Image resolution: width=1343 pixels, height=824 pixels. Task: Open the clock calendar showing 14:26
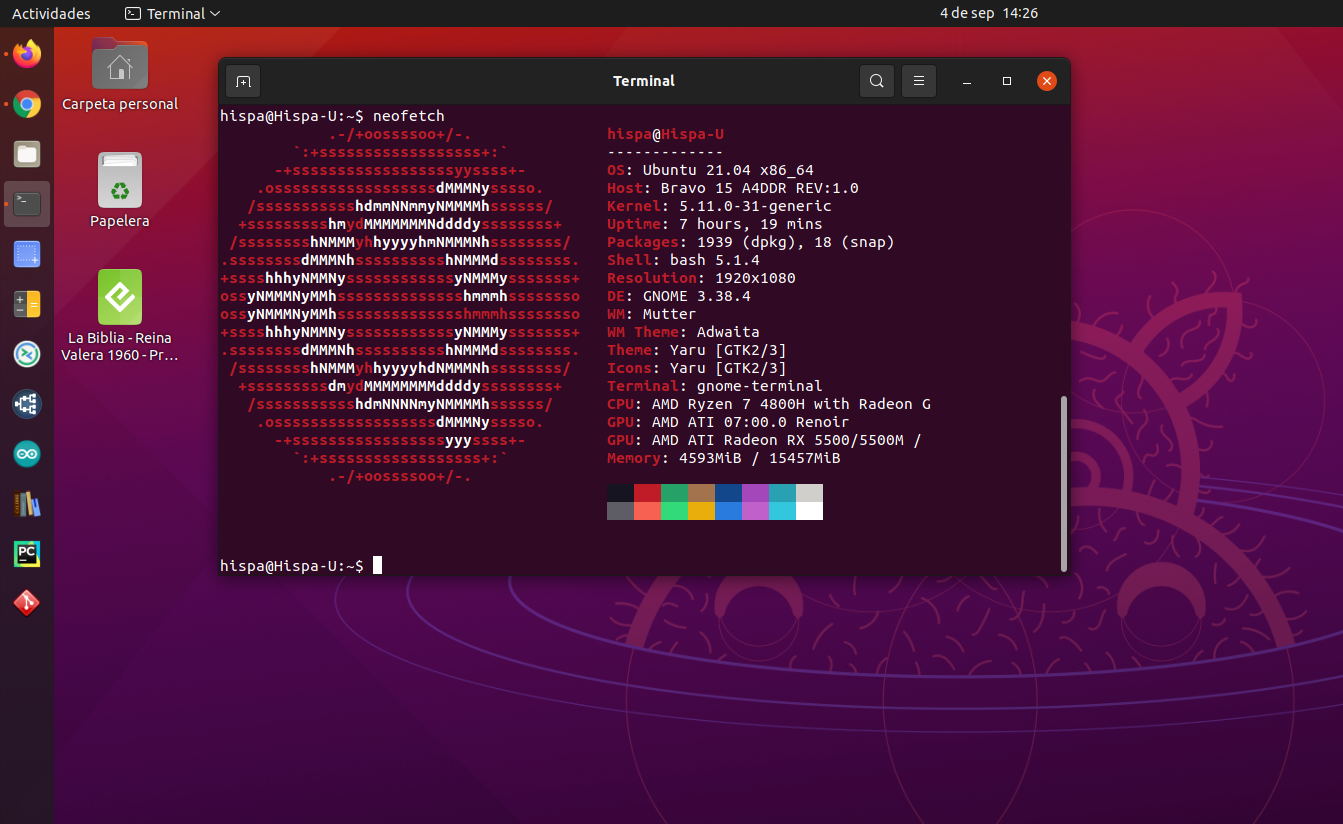988,14
